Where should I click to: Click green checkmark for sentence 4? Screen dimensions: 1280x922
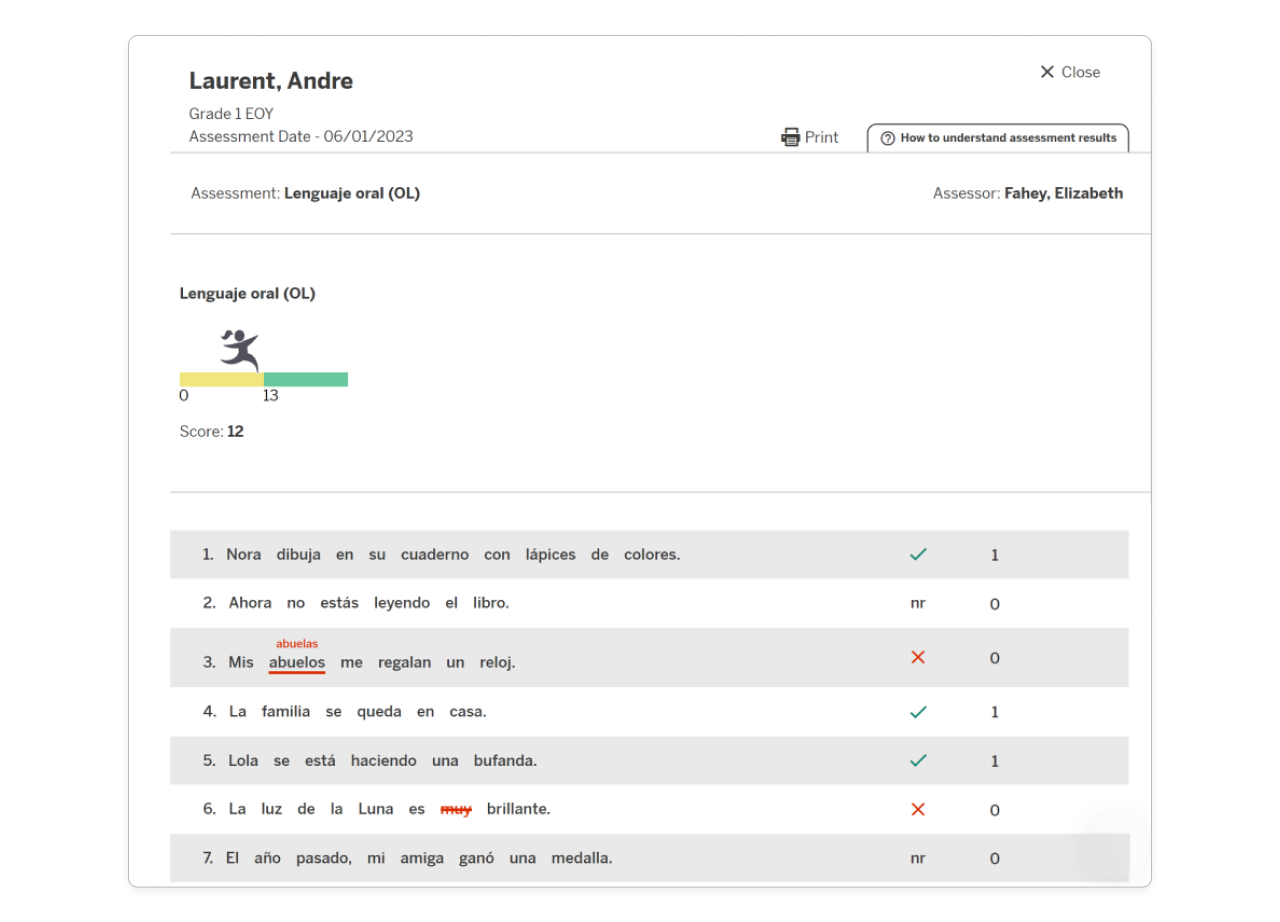[x=918, y=712]
